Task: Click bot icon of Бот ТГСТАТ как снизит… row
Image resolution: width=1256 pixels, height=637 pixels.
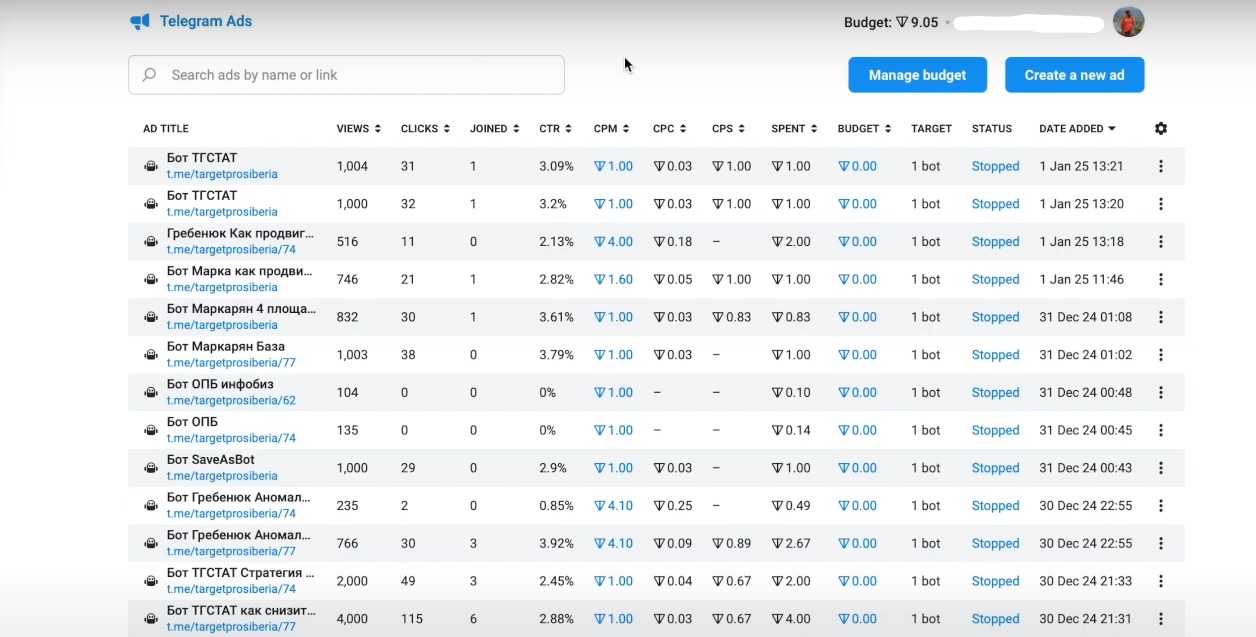Action: pyautogui.click(x=150, y=619)
